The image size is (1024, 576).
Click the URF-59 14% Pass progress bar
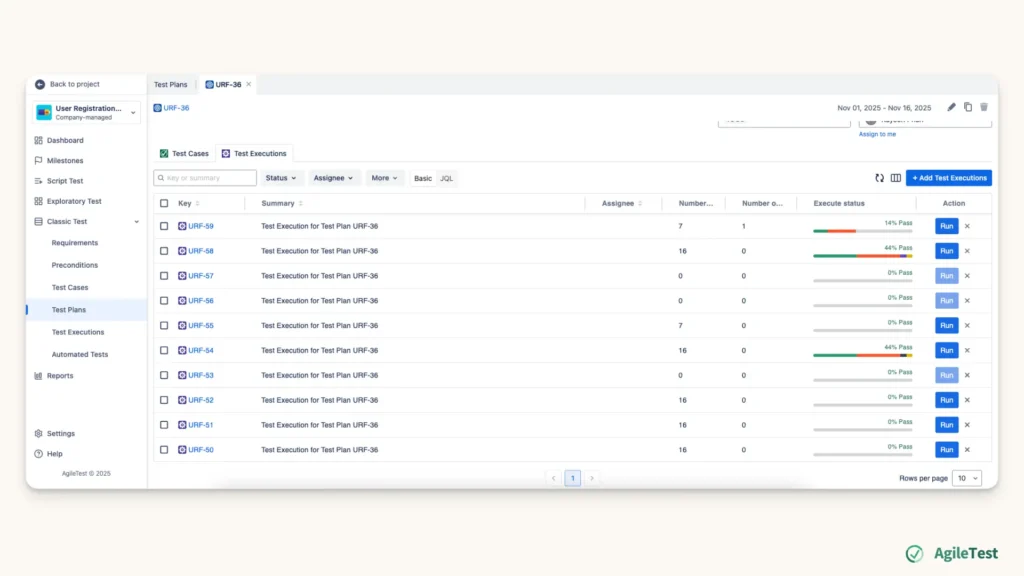863,231
